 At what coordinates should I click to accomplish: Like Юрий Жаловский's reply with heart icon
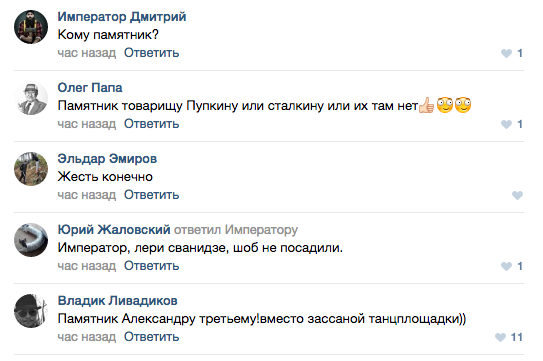click(x=506, y=266)
